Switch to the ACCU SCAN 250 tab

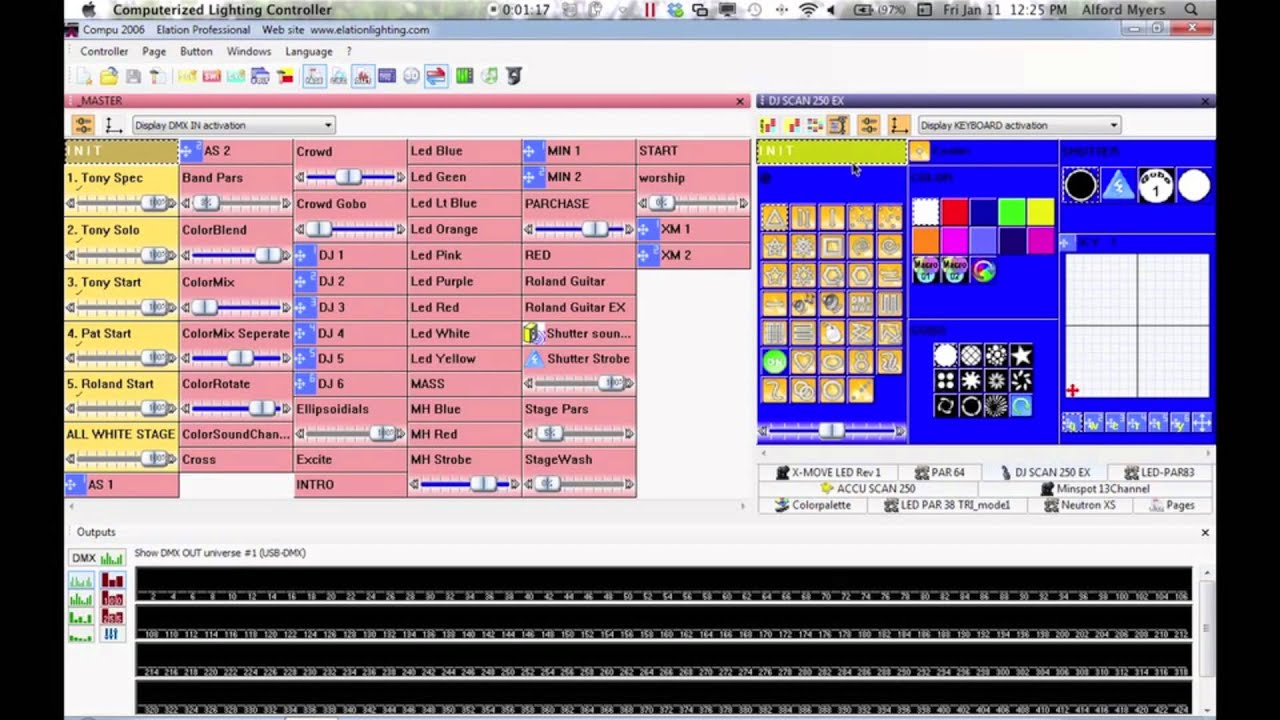868,489
